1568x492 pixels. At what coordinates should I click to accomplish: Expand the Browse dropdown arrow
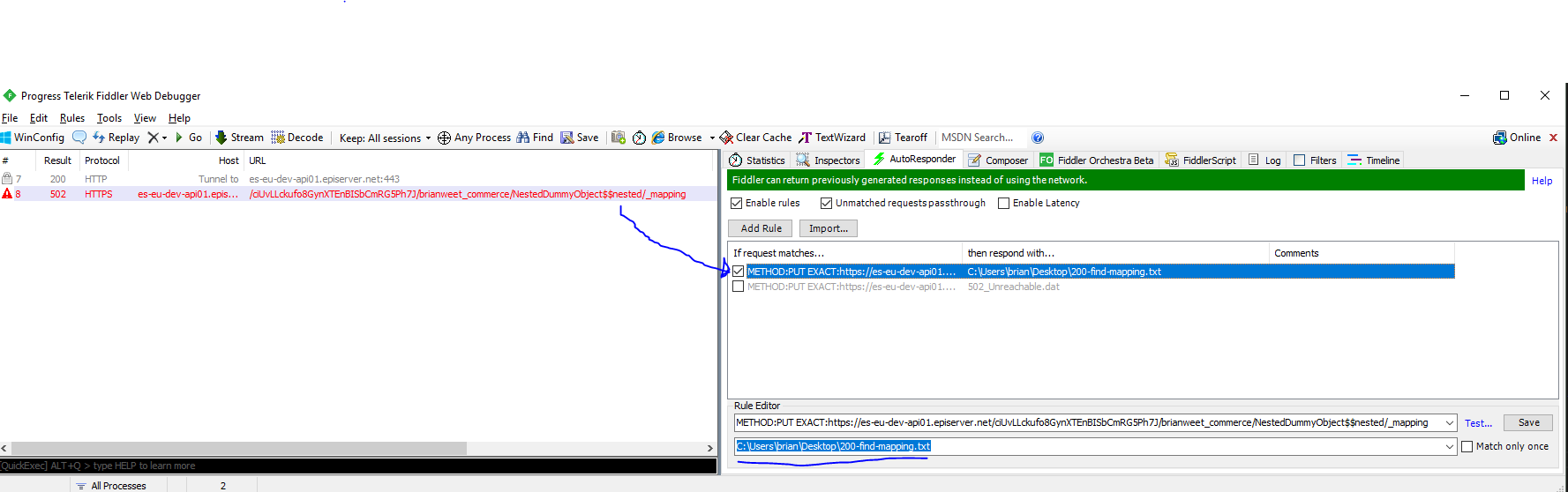[712, 138]
